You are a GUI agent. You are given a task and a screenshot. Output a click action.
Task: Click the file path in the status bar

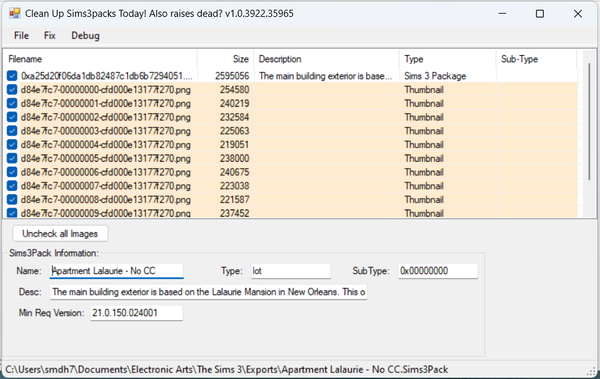click(227, 369)
